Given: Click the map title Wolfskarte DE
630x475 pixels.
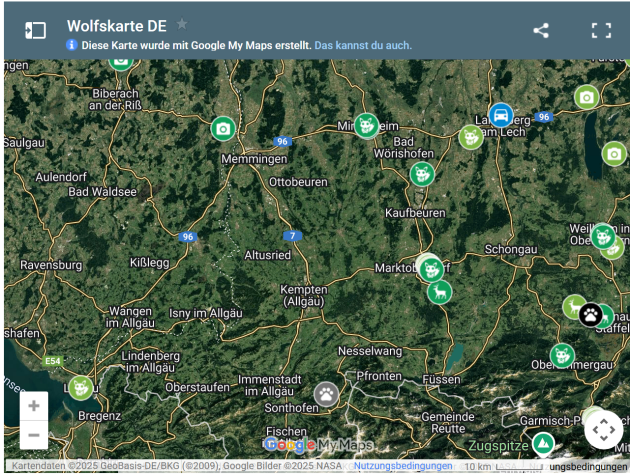Looking at the screenshot, I should pyautogui.click(x=116, y=26).
